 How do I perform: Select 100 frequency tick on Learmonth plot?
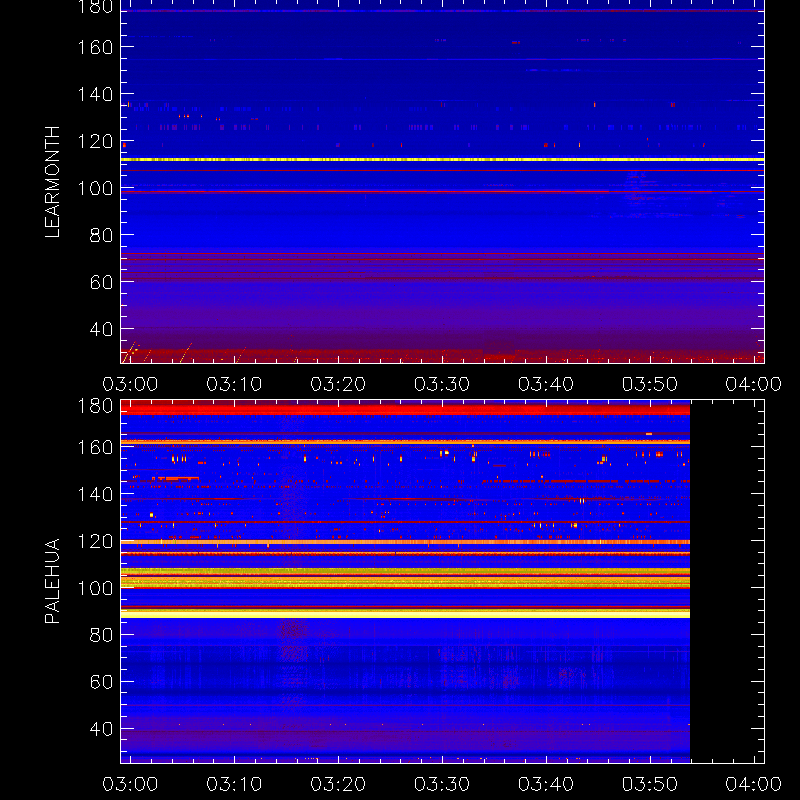point(95,188)
